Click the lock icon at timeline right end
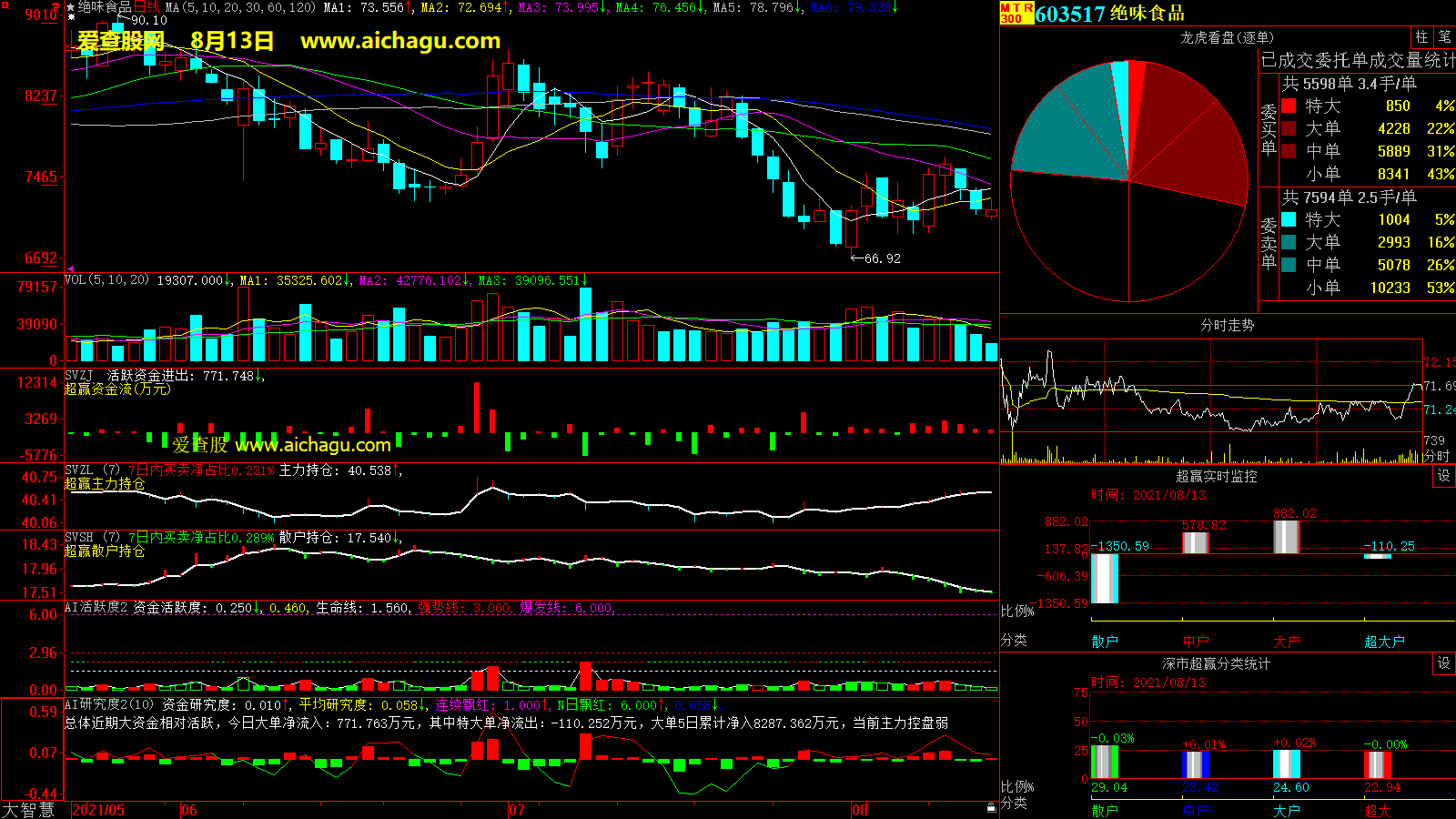The height and width of the screenshot is (819, 1456). click(991, 808)
